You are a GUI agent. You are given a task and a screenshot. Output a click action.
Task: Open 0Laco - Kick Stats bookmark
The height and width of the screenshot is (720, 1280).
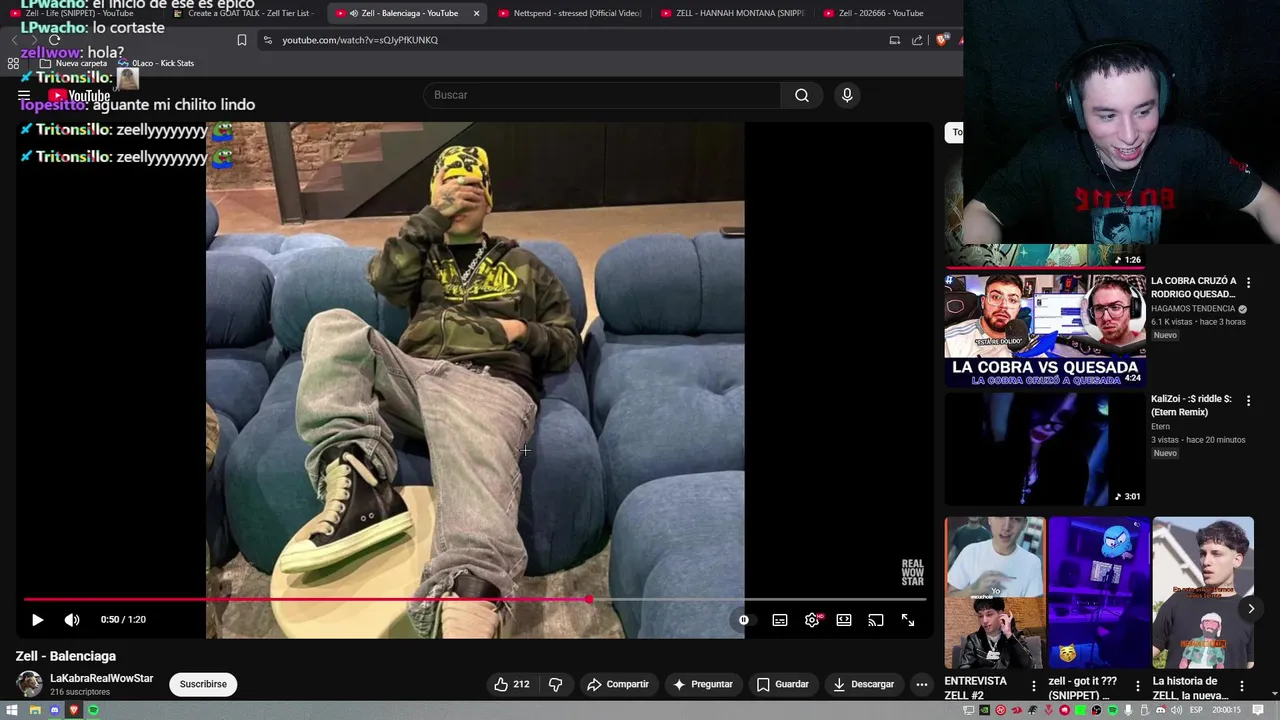click(156, 63)
